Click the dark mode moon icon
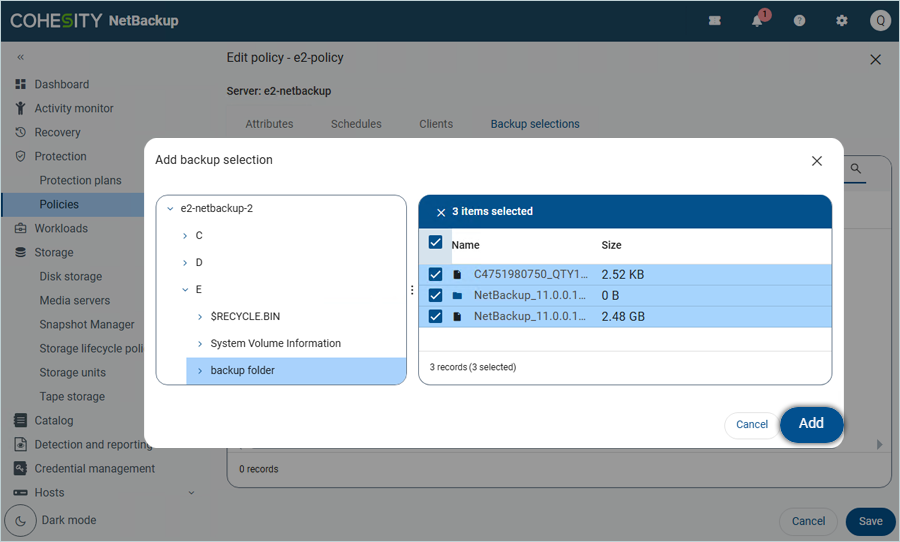Image resolution: width=900 pixels, height=542 pixels. click(x=20, y=521)
